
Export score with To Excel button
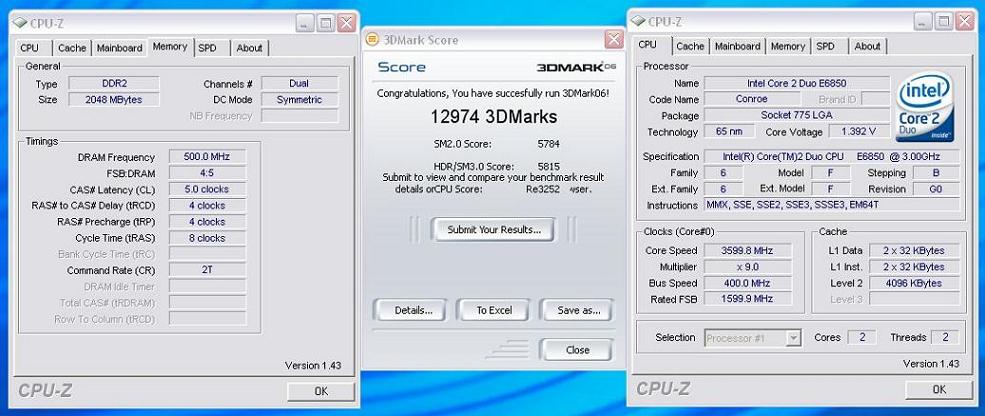pos(494,310)
